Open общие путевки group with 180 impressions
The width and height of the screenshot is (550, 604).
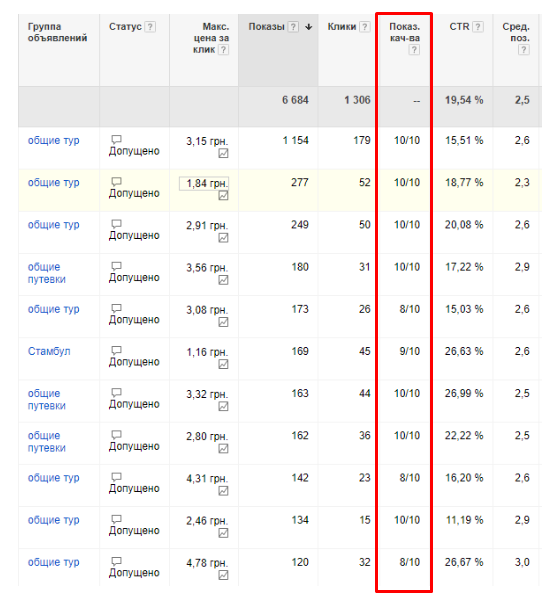coord(47,273)
